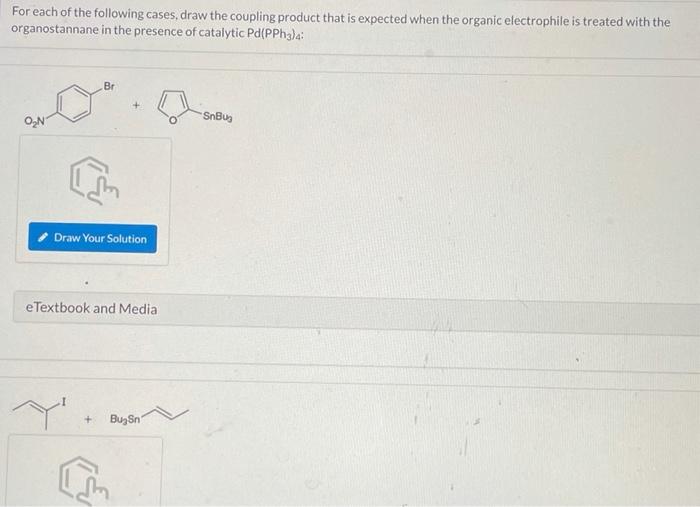Click the plus sign between the first reactants
Image resolution: width=700 pixels, height=507 pixels.
click(x=136, y=106)
